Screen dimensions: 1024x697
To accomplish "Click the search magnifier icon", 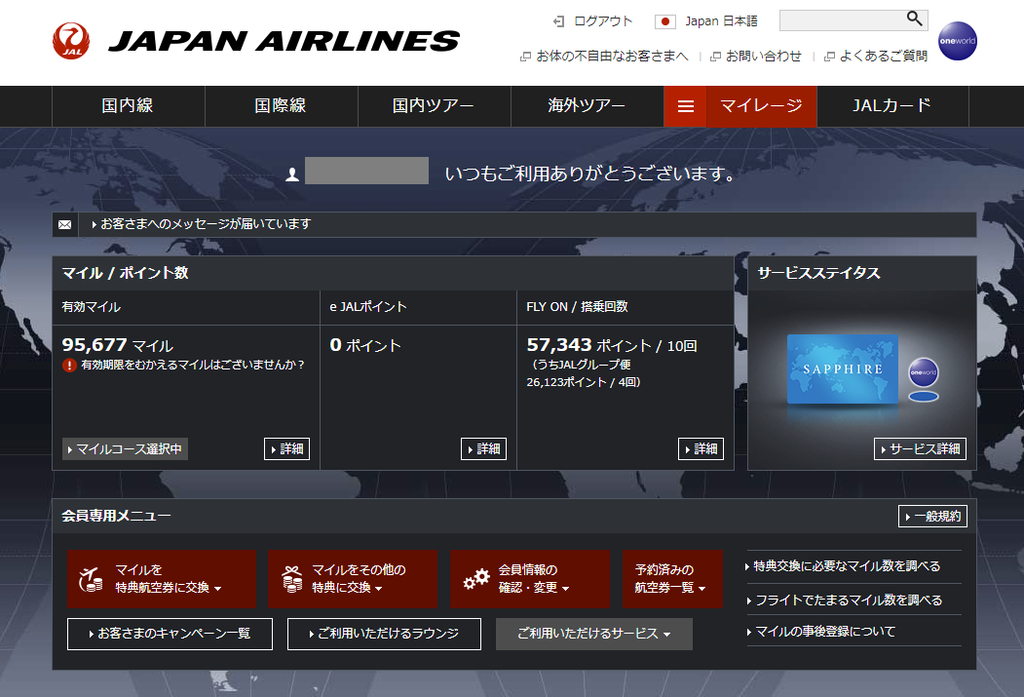I will [915, 19].
